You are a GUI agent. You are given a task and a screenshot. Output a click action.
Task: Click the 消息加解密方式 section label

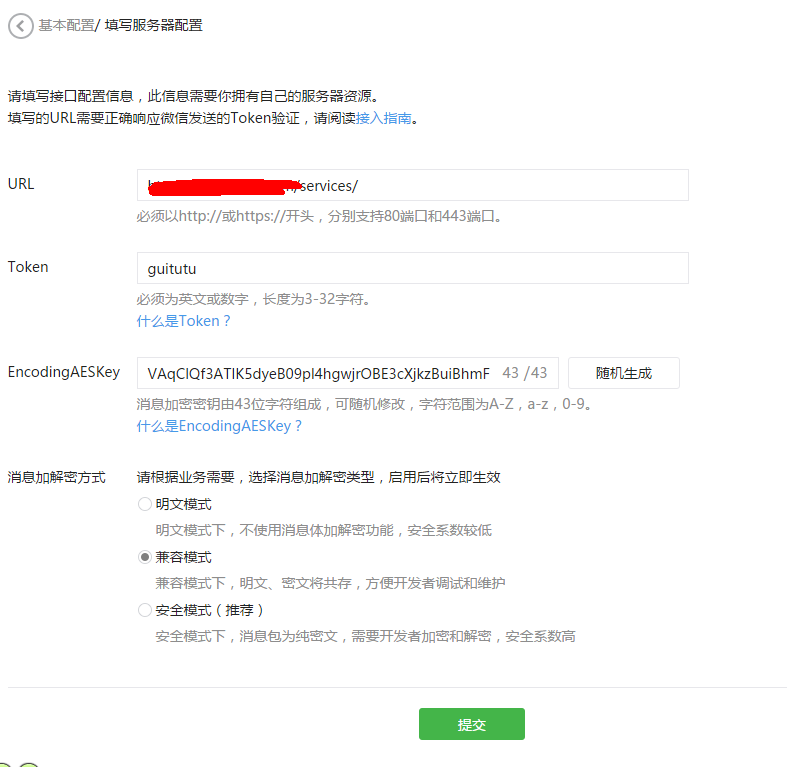(56, 477)
